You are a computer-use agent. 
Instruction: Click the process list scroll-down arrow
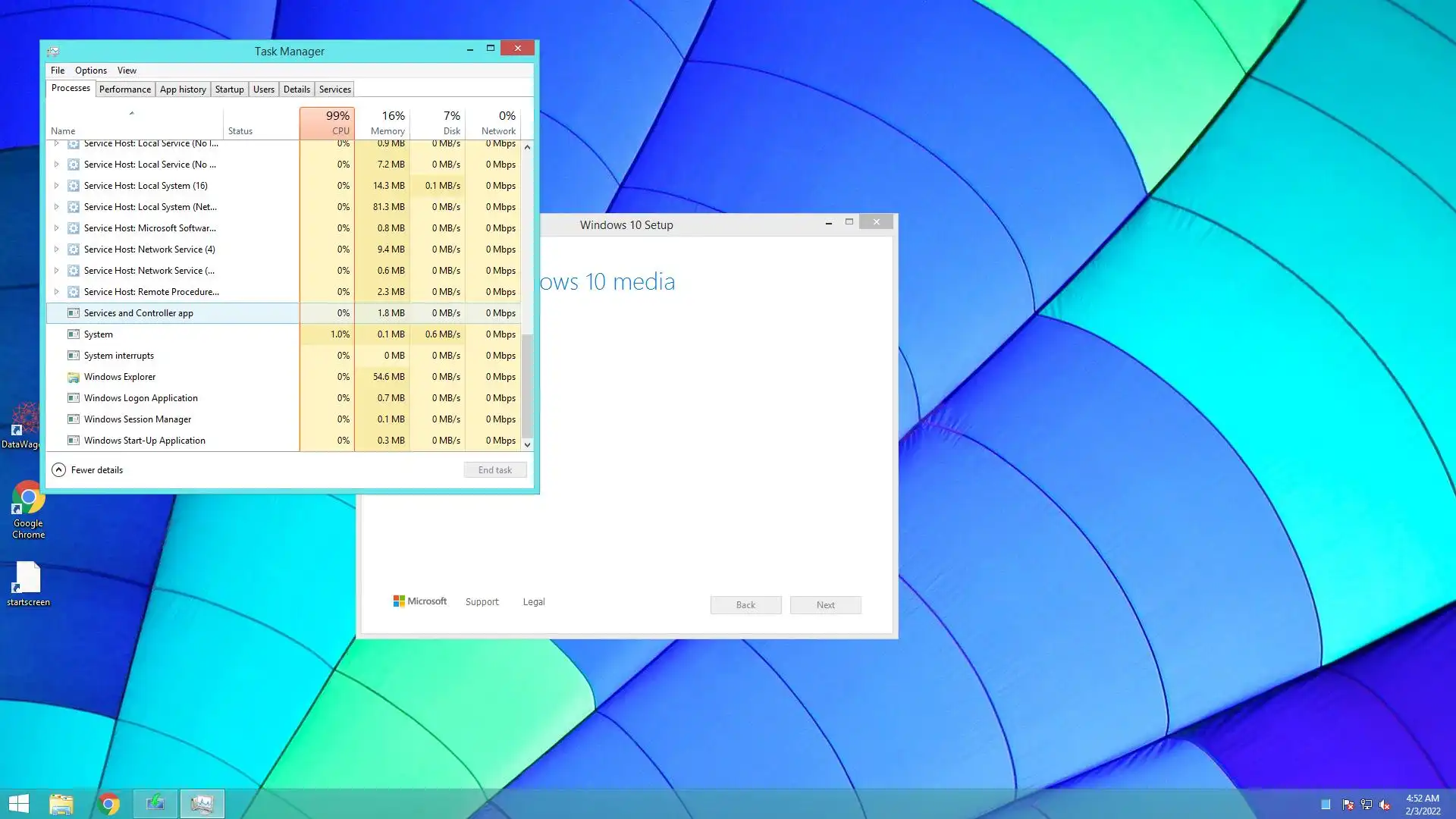[x=528, y=445]
